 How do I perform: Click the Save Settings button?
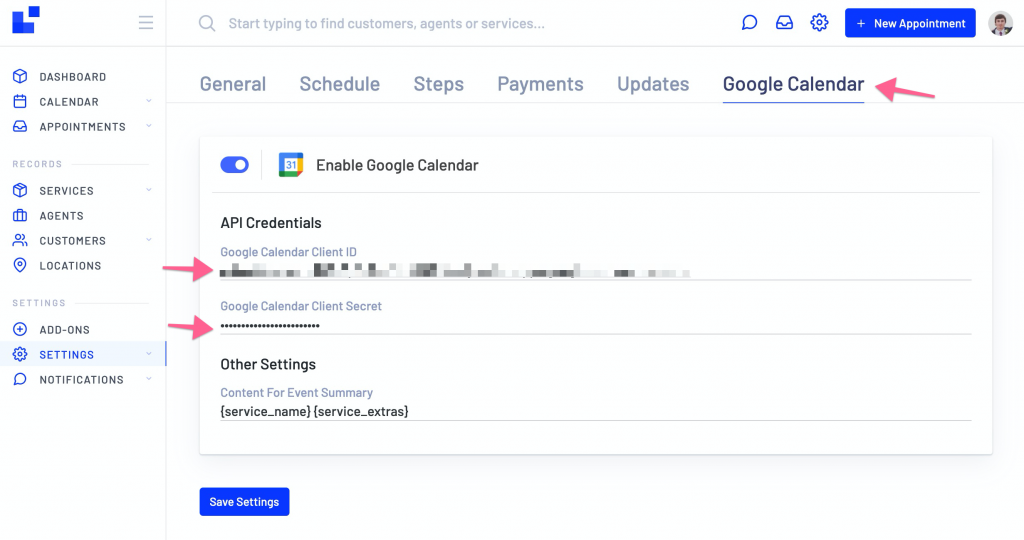click(244, 501)
